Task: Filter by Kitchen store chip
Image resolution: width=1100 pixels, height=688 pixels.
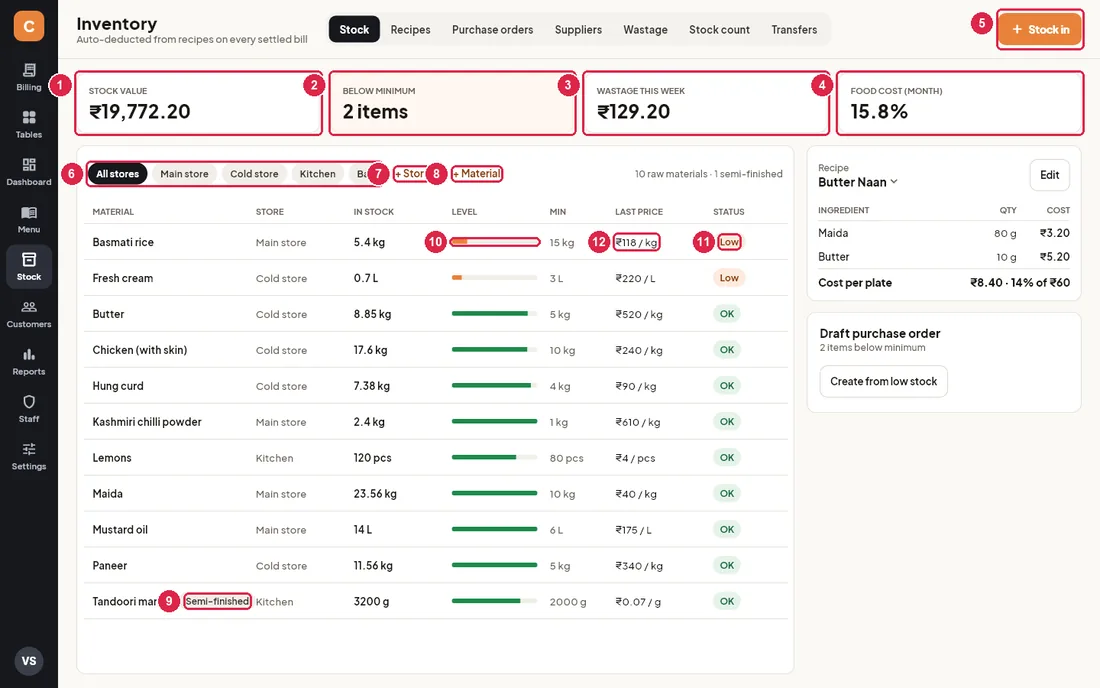Action: [x=318, y=174]
